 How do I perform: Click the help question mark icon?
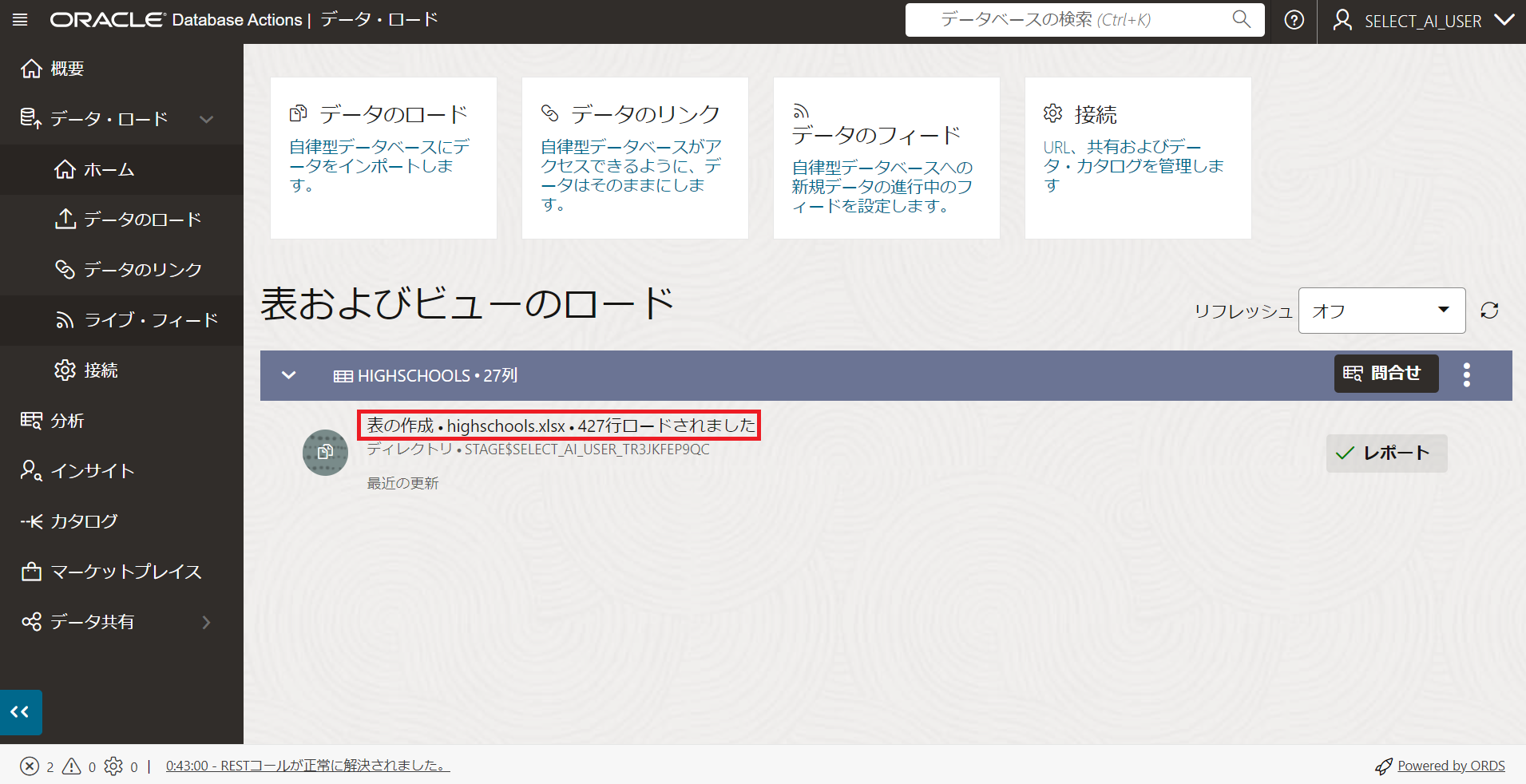(1294, 20)
